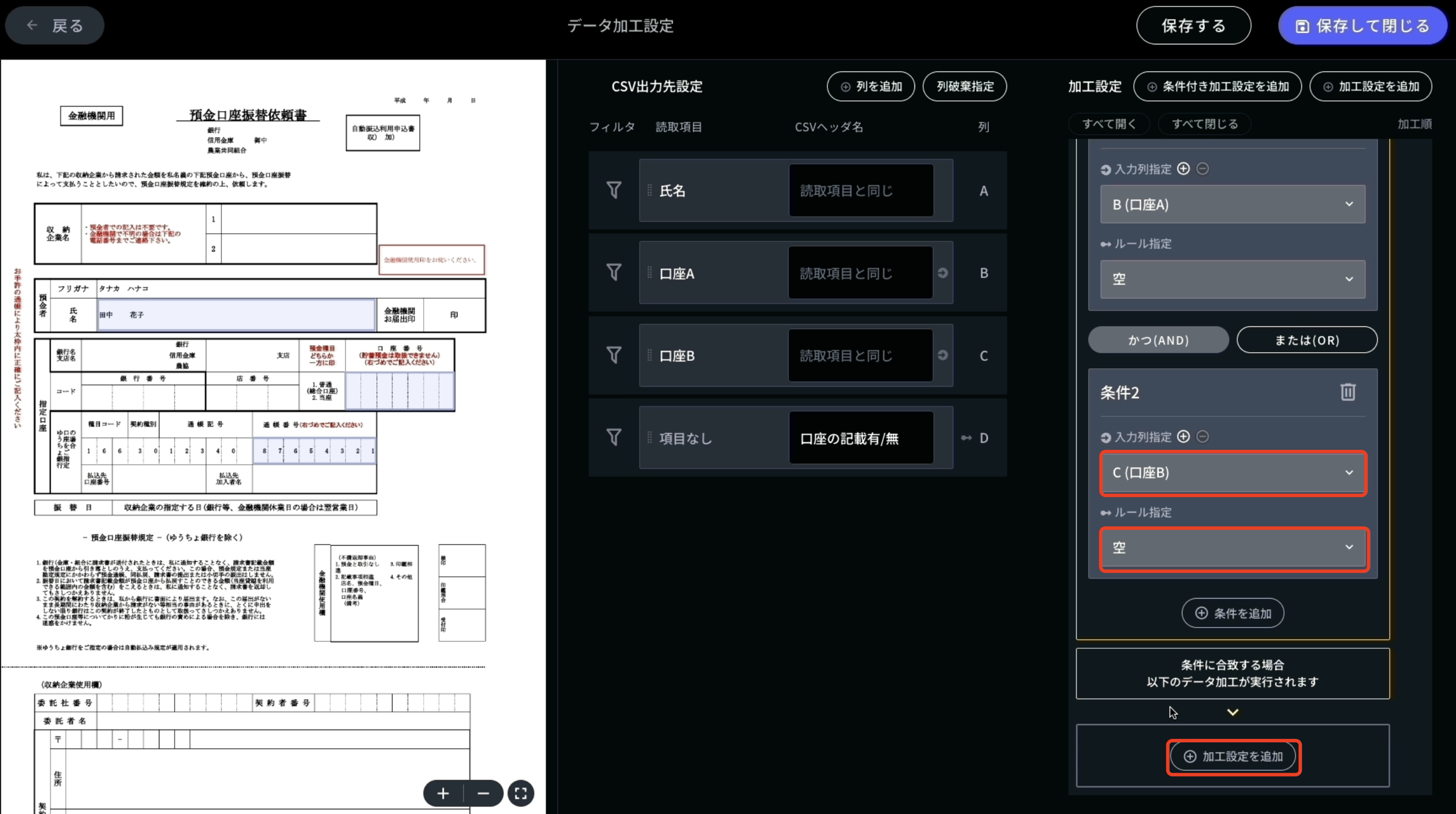The width and height of the screenshot is (1456, 814).
Task: Zoom in on the document preview
Action: [x=442, y=793]
